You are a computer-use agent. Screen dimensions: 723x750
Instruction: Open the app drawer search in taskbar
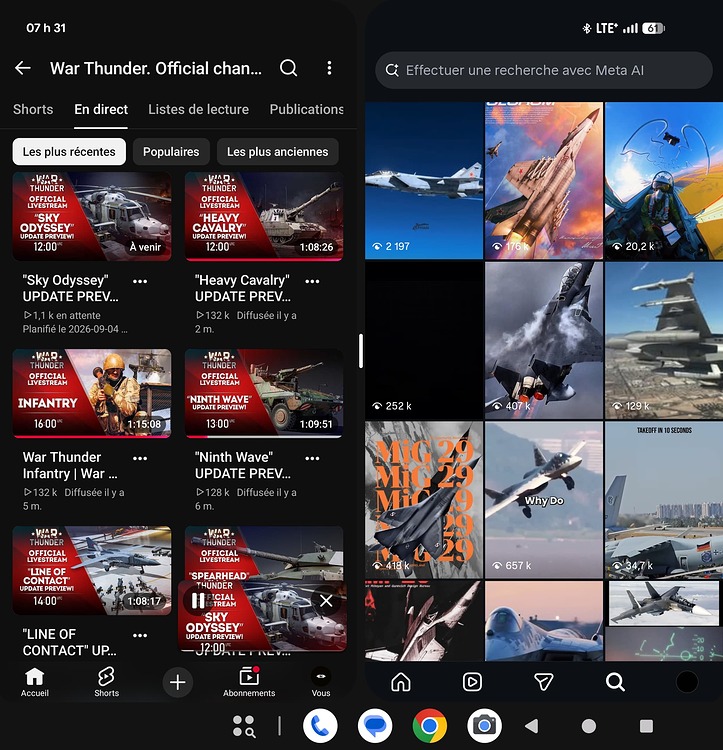pos(243,726)
